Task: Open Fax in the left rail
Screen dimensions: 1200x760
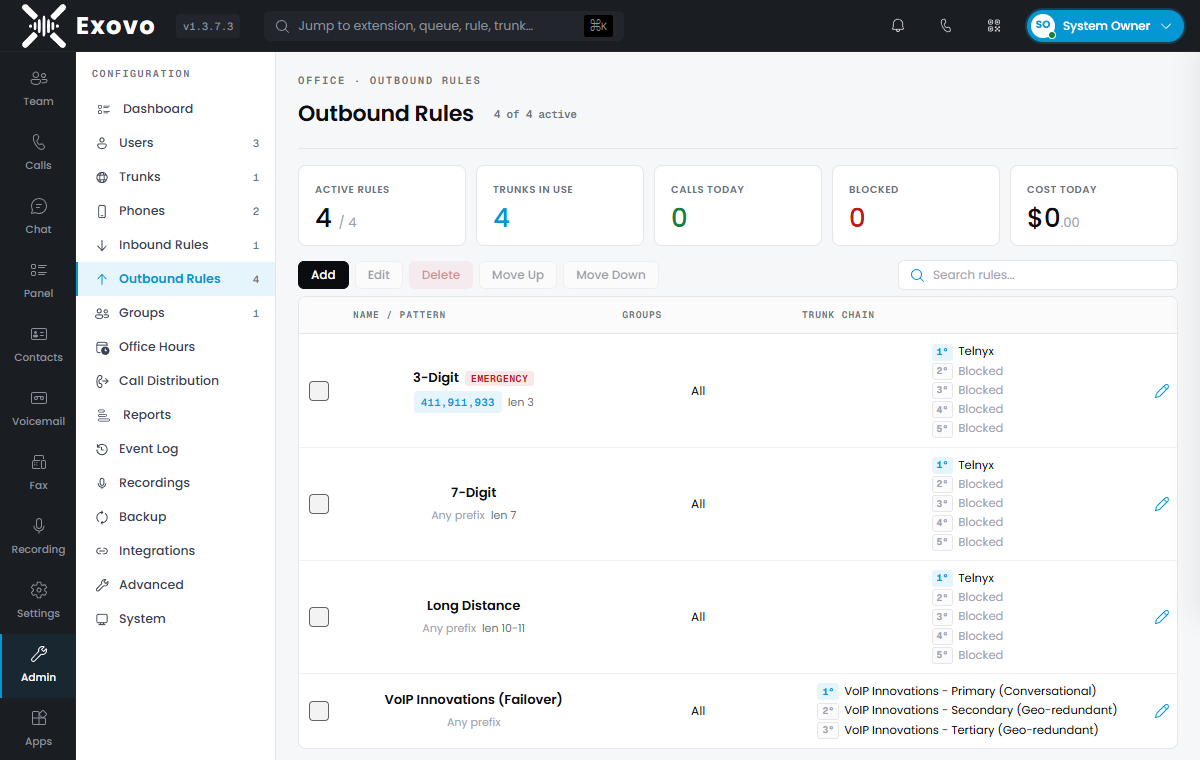Action: point(38,472)
